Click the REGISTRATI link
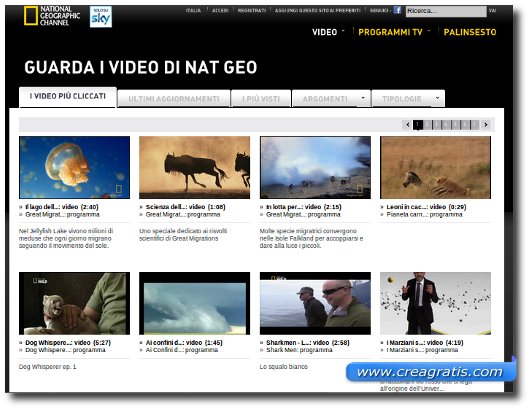Viewport: 530px width, 410px height. pyautogui.click(x=252, y=10)
